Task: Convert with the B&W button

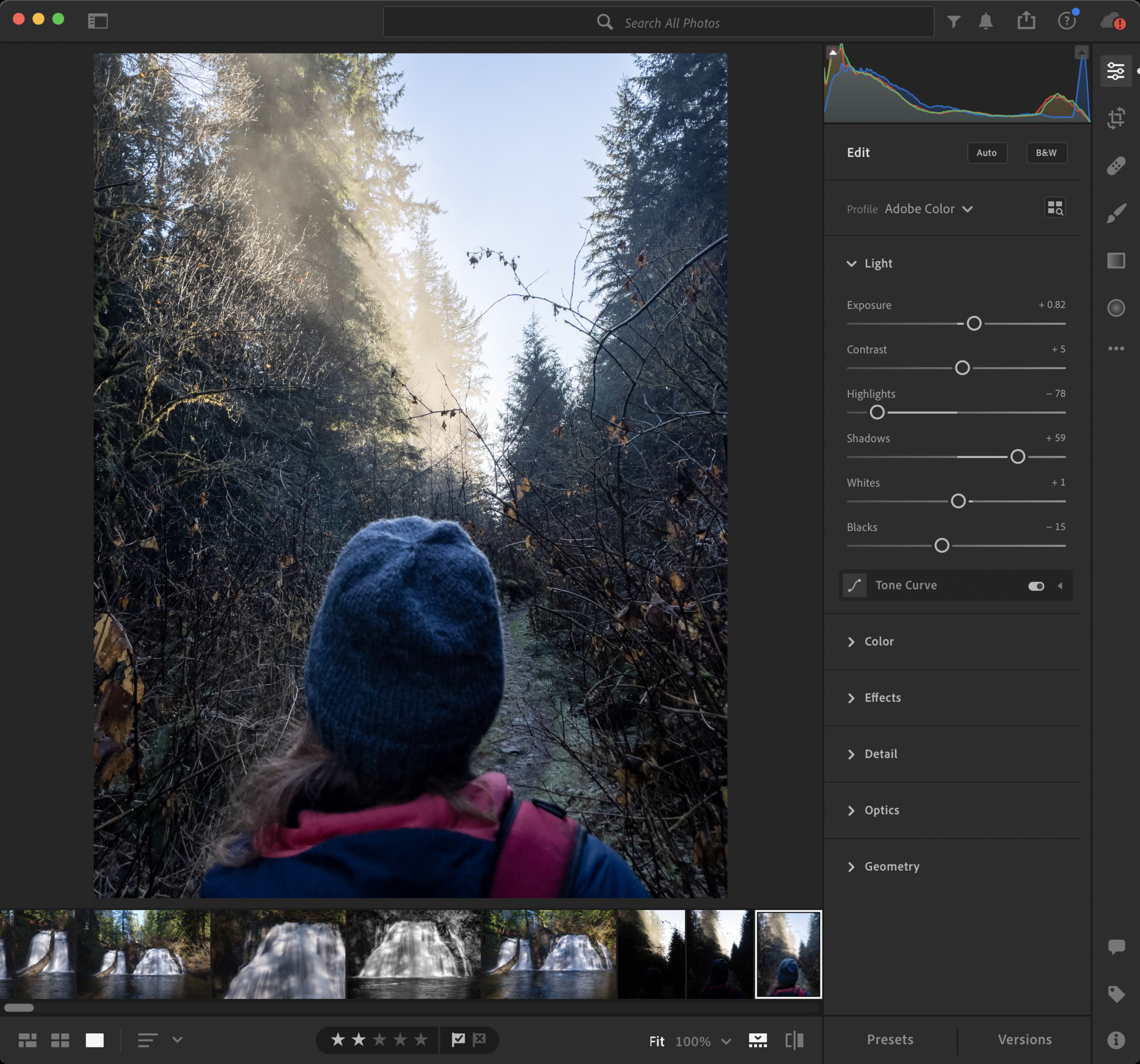Action: click(1046, 153)
